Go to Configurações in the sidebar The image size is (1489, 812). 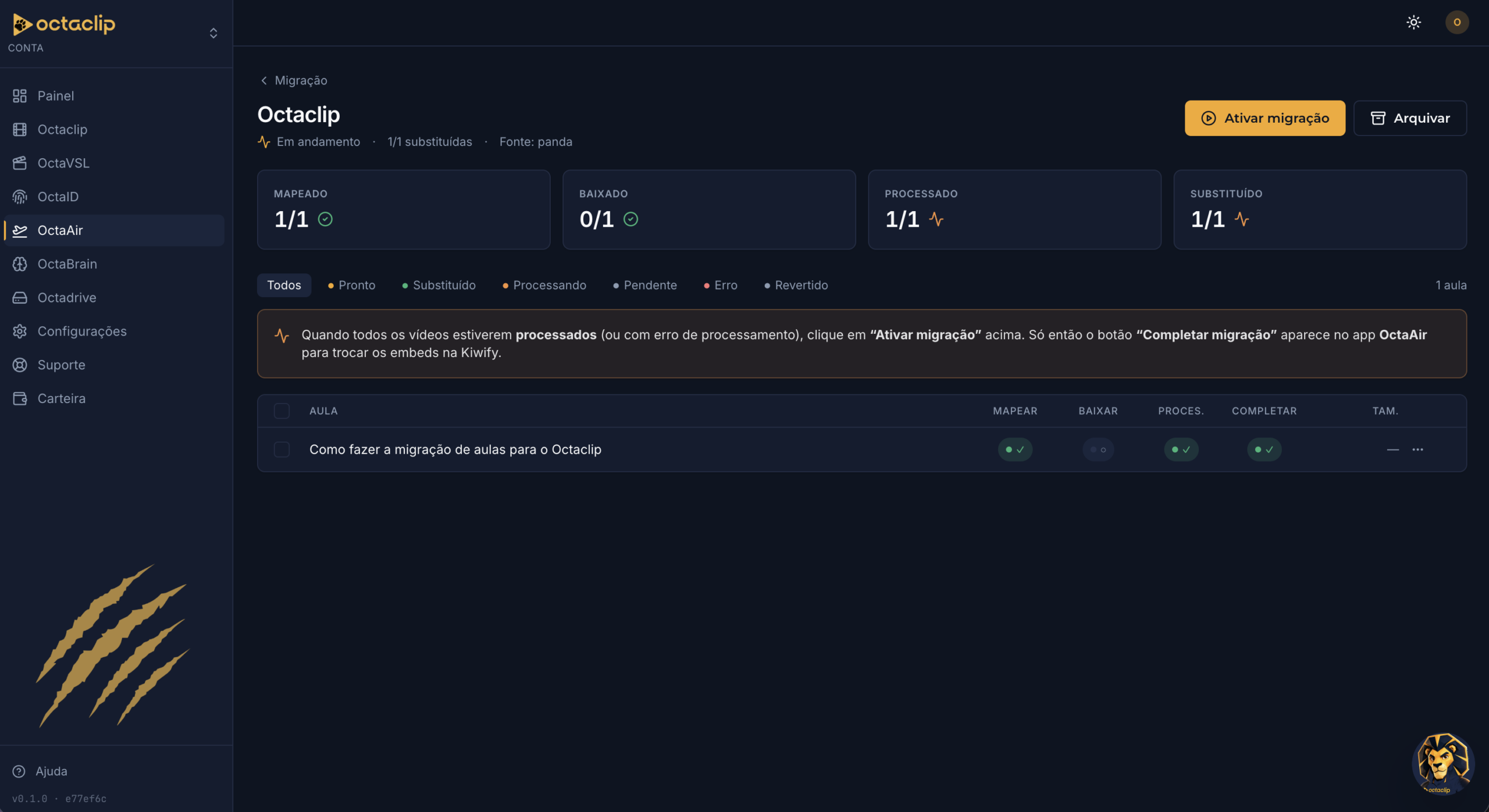tap(114, 332)
